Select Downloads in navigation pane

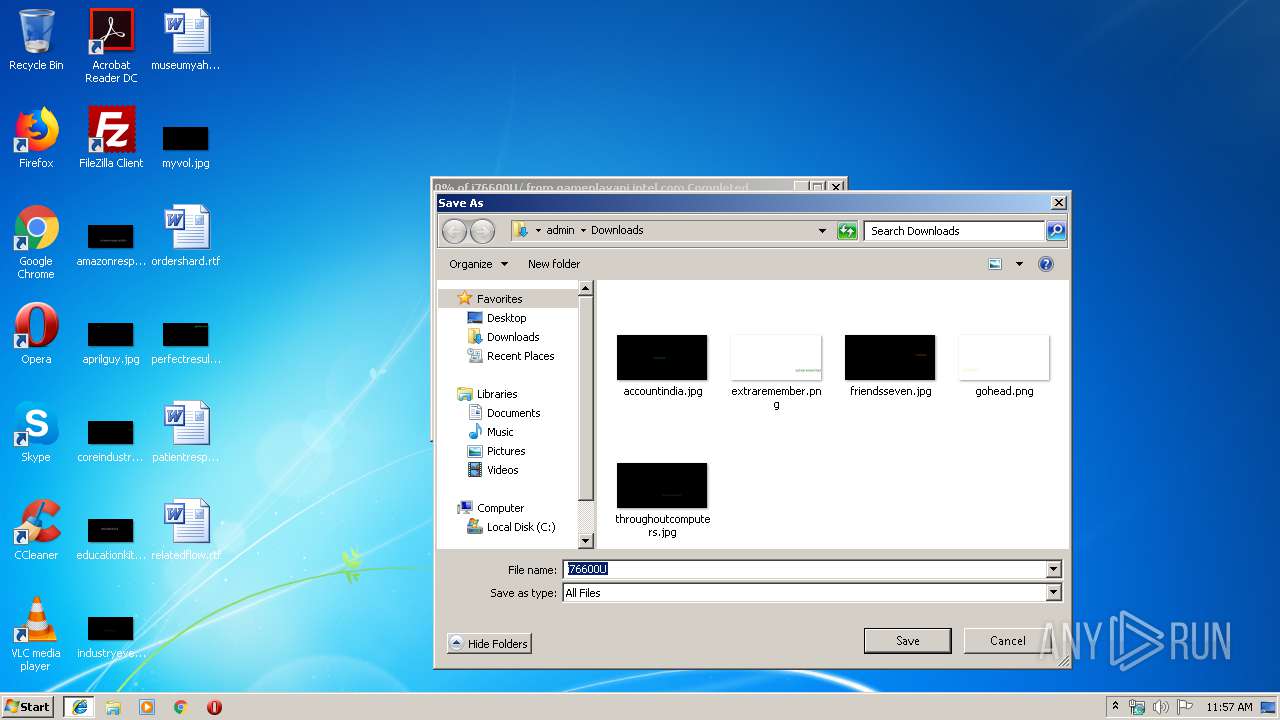click(x=513, y=337)
